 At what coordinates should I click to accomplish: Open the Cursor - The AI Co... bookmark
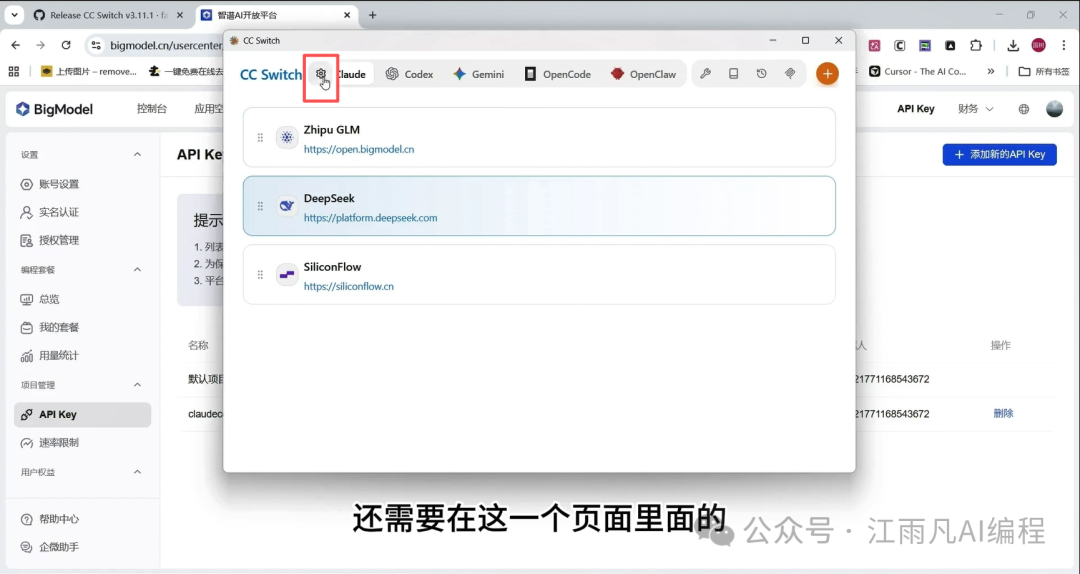pyautogui.click(x=917, y=71)
